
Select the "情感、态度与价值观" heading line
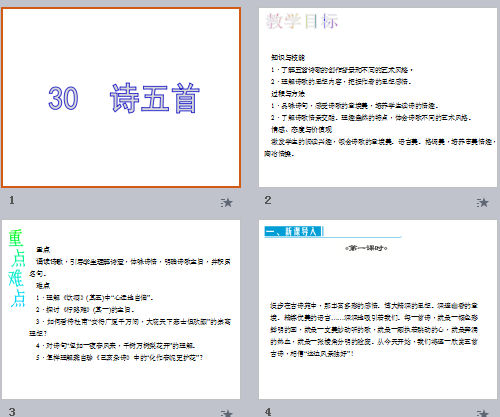tap(301, 129)
